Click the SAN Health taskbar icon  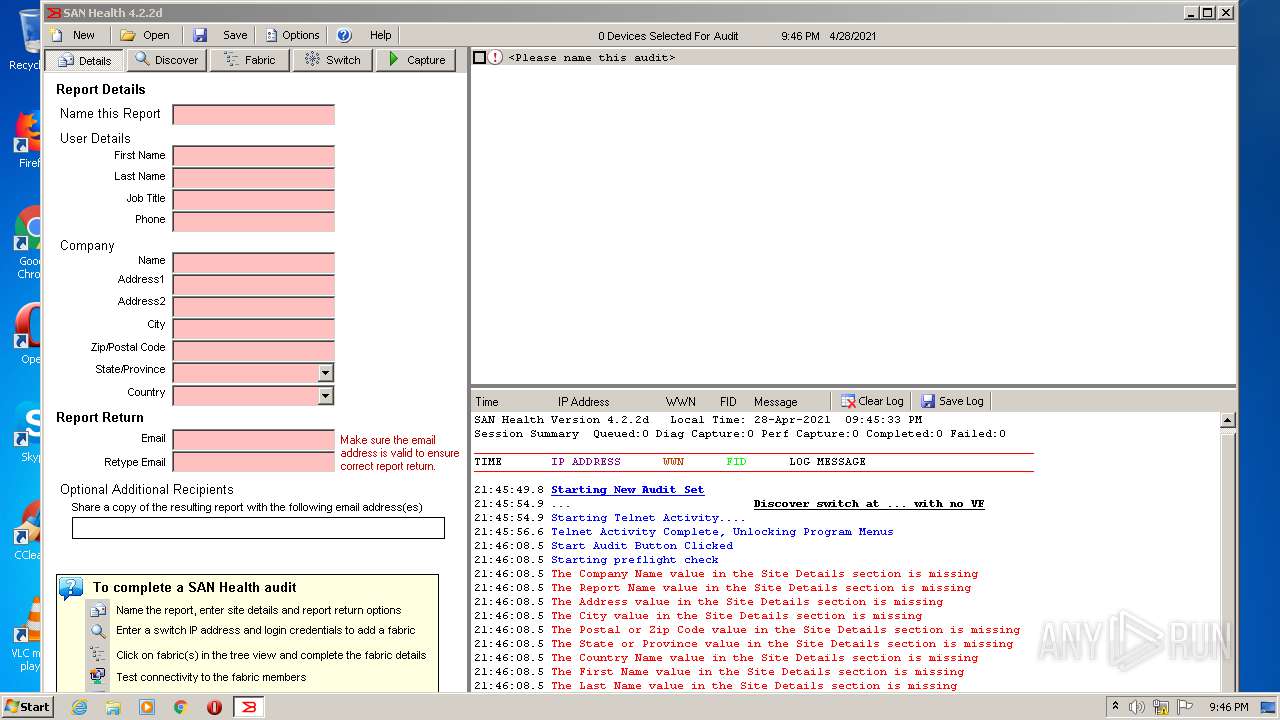[x=248, y=707]
